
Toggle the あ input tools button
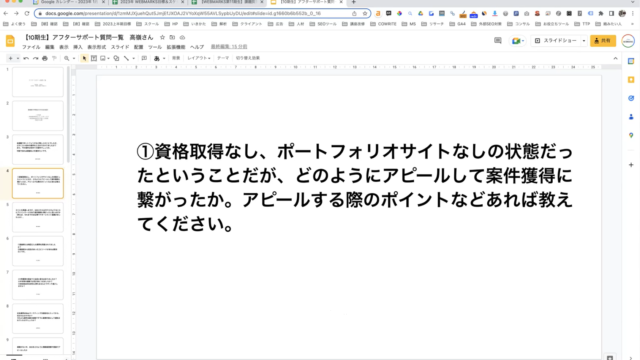coord(157,58)
